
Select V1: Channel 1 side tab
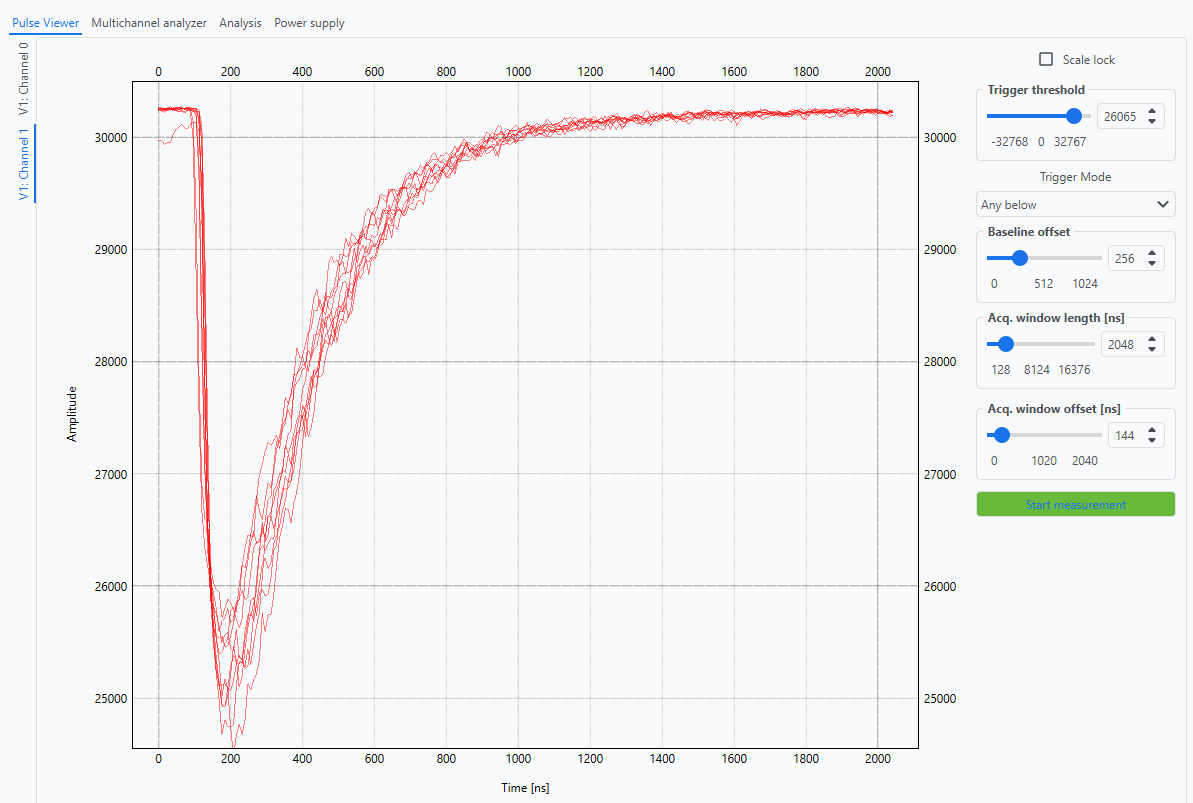coord(24,164)
